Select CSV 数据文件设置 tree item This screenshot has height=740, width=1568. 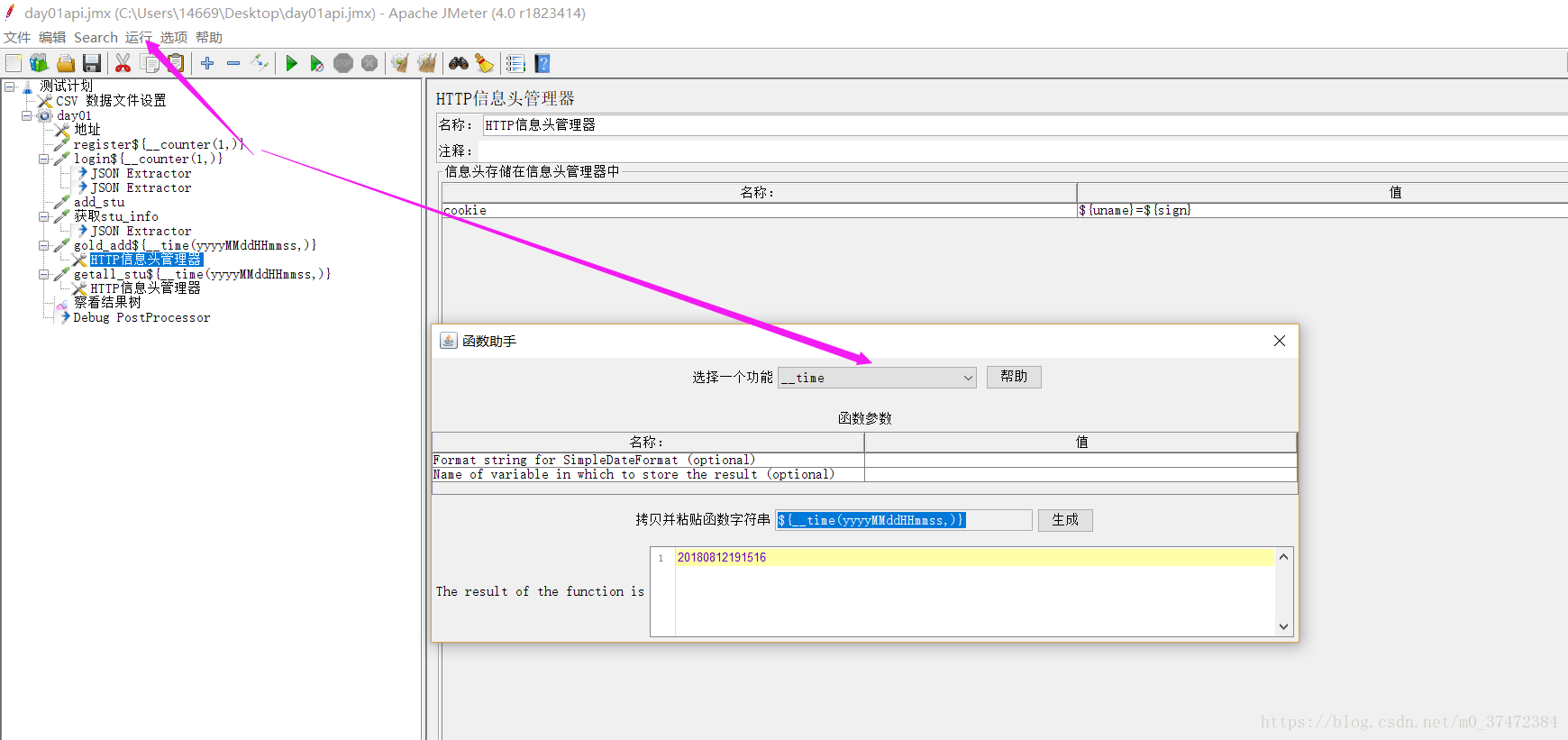[x=111, y=101]
